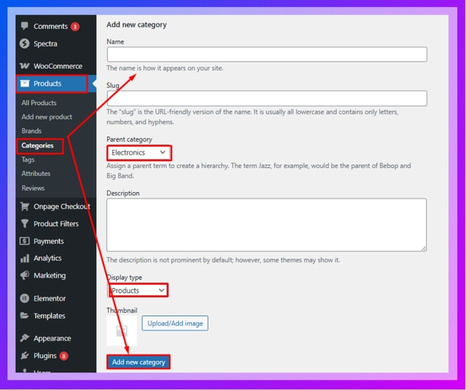
Task: Open the Attributes submenu item
Action: pyautogui.click(x=36, y=173)
